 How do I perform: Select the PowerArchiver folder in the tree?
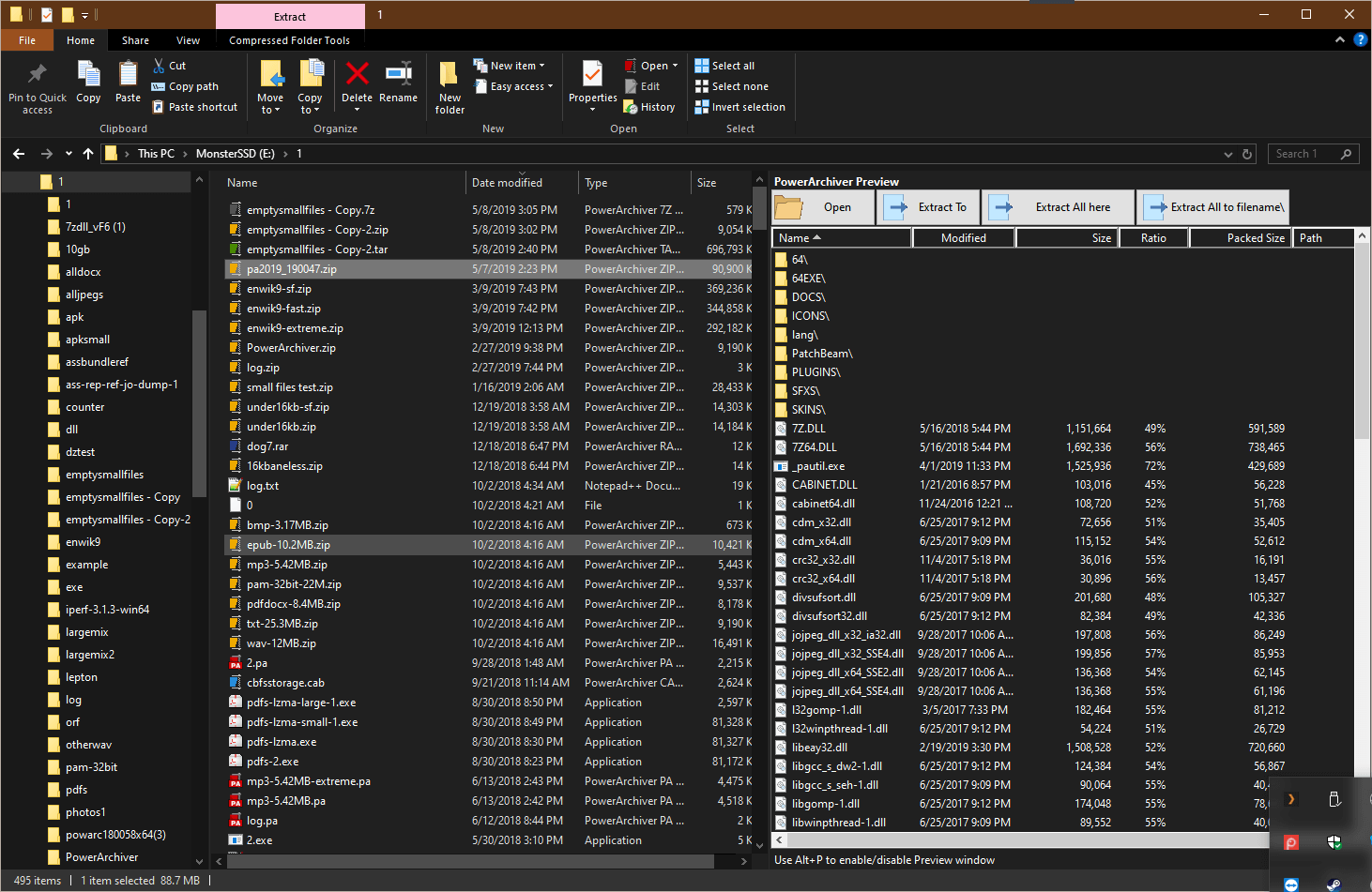tap(101, 857)
